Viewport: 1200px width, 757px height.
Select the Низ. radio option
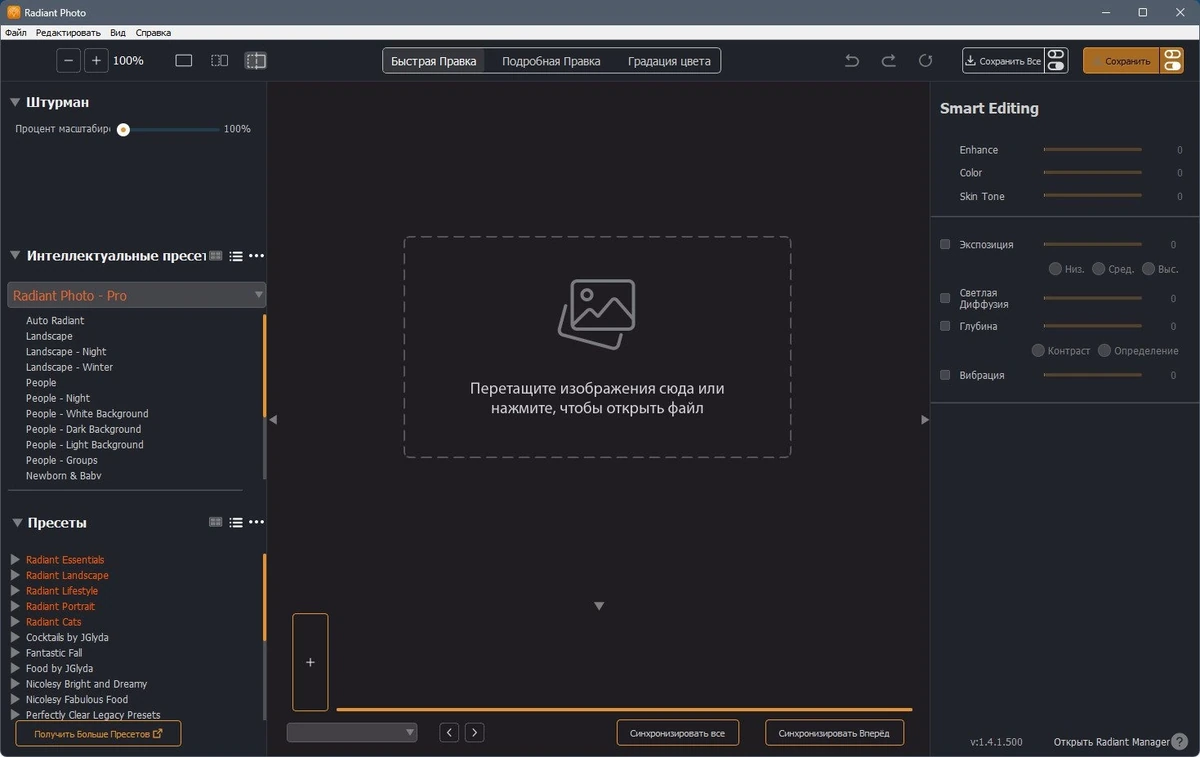coord(1055,269)
